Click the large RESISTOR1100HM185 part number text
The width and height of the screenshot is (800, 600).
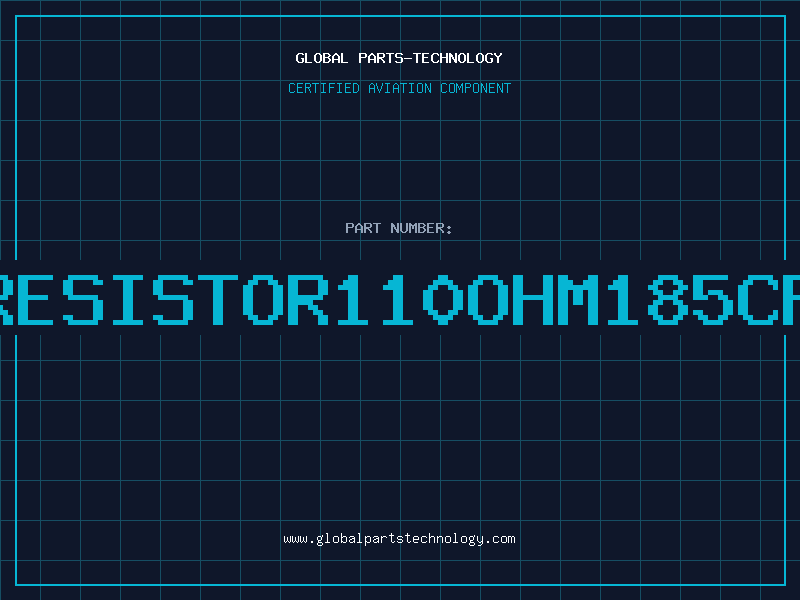point(400,300)
